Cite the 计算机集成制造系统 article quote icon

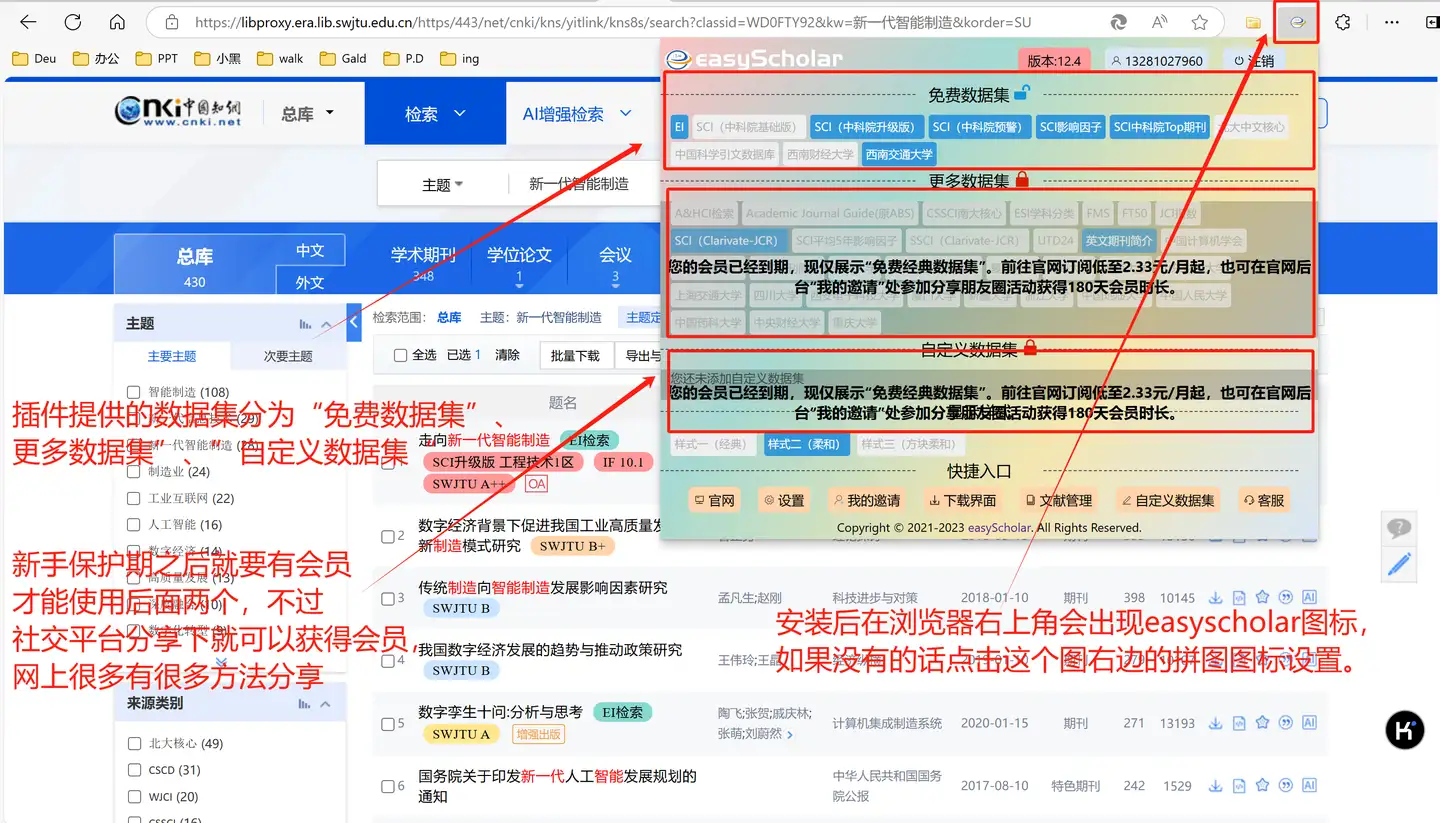click(1286, 723)
